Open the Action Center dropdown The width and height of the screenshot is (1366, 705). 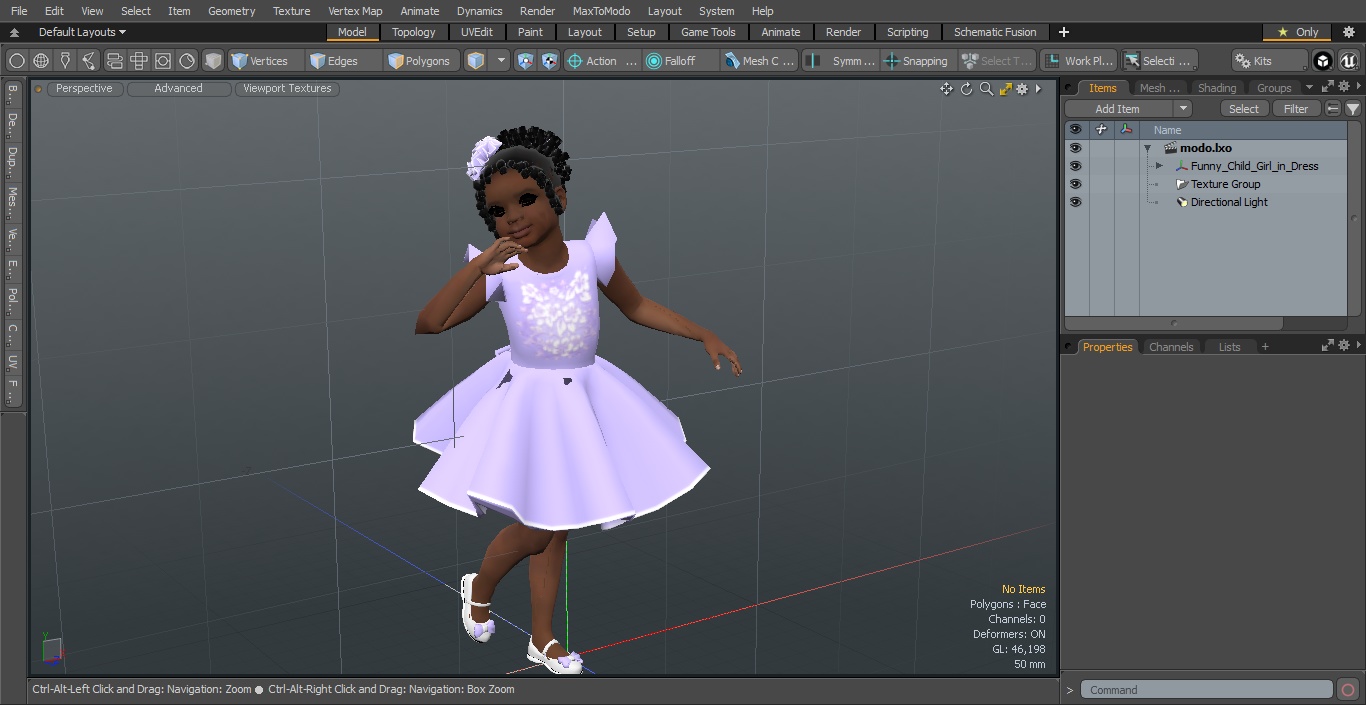[602, 61]
